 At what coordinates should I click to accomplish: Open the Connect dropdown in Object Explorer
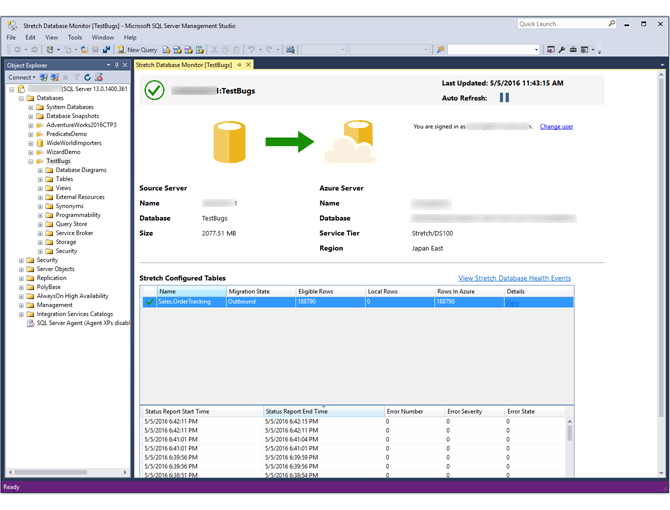click(22, 77)
